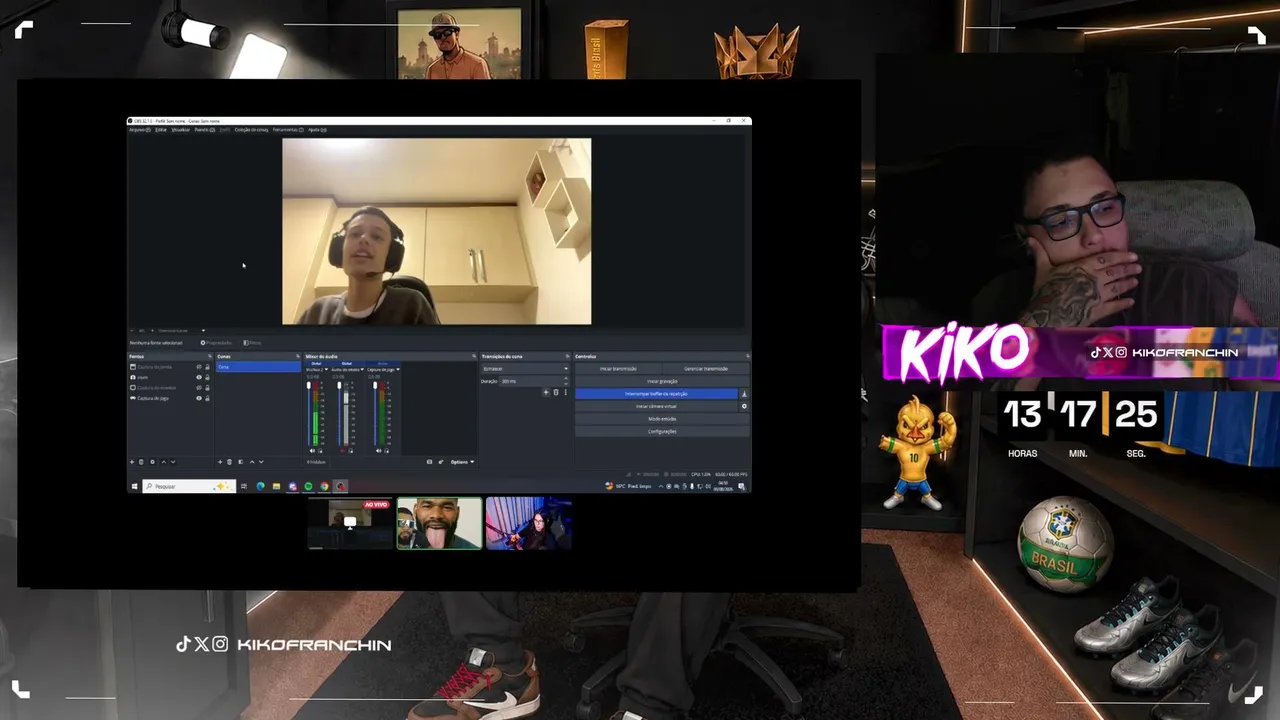The image size is (1280, 720).
Task: Open the Painéis menu in OBS
Action: click(203, 129)
